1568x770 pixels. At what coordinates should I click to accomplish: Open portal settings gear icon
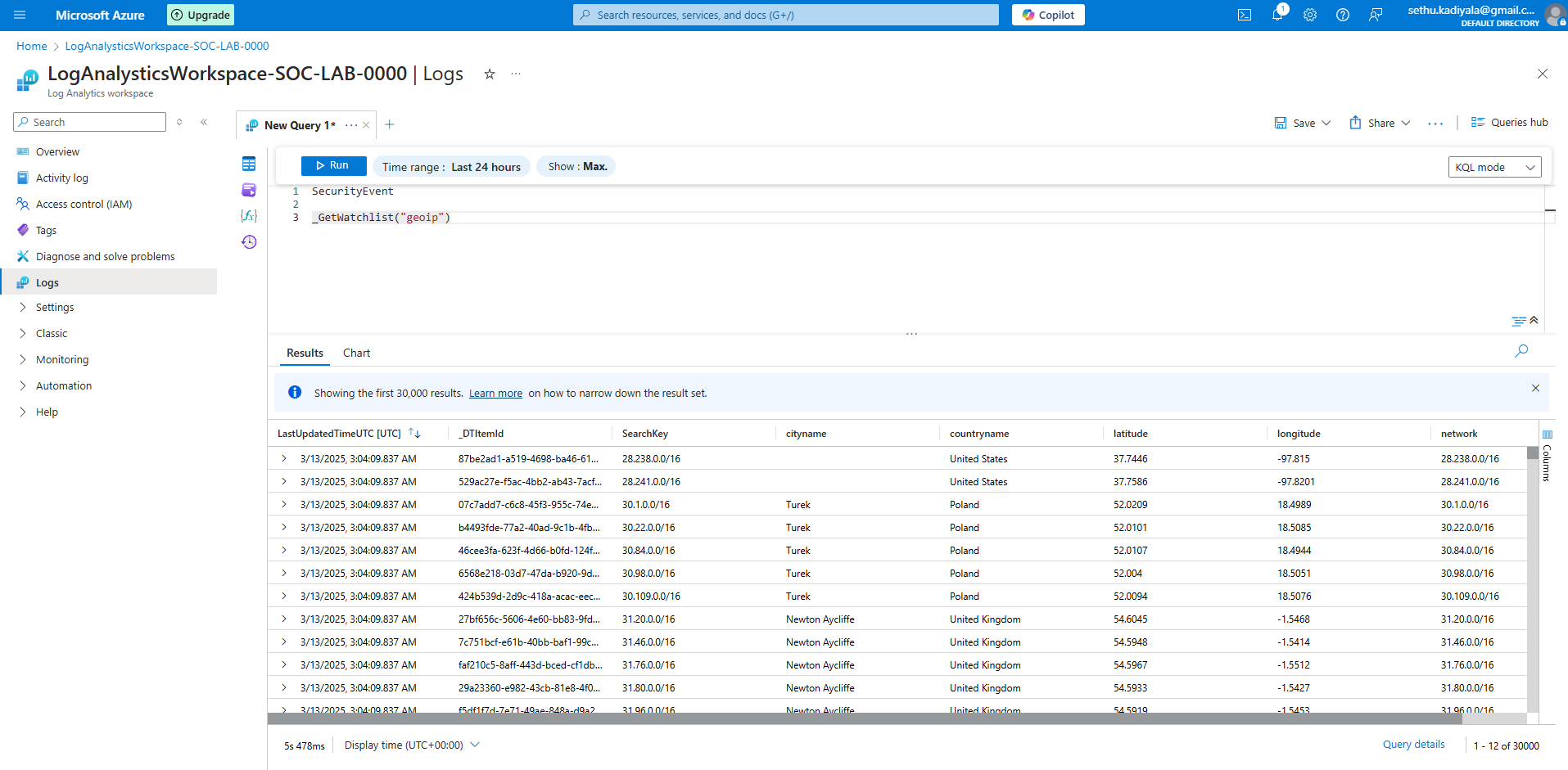1310,15
